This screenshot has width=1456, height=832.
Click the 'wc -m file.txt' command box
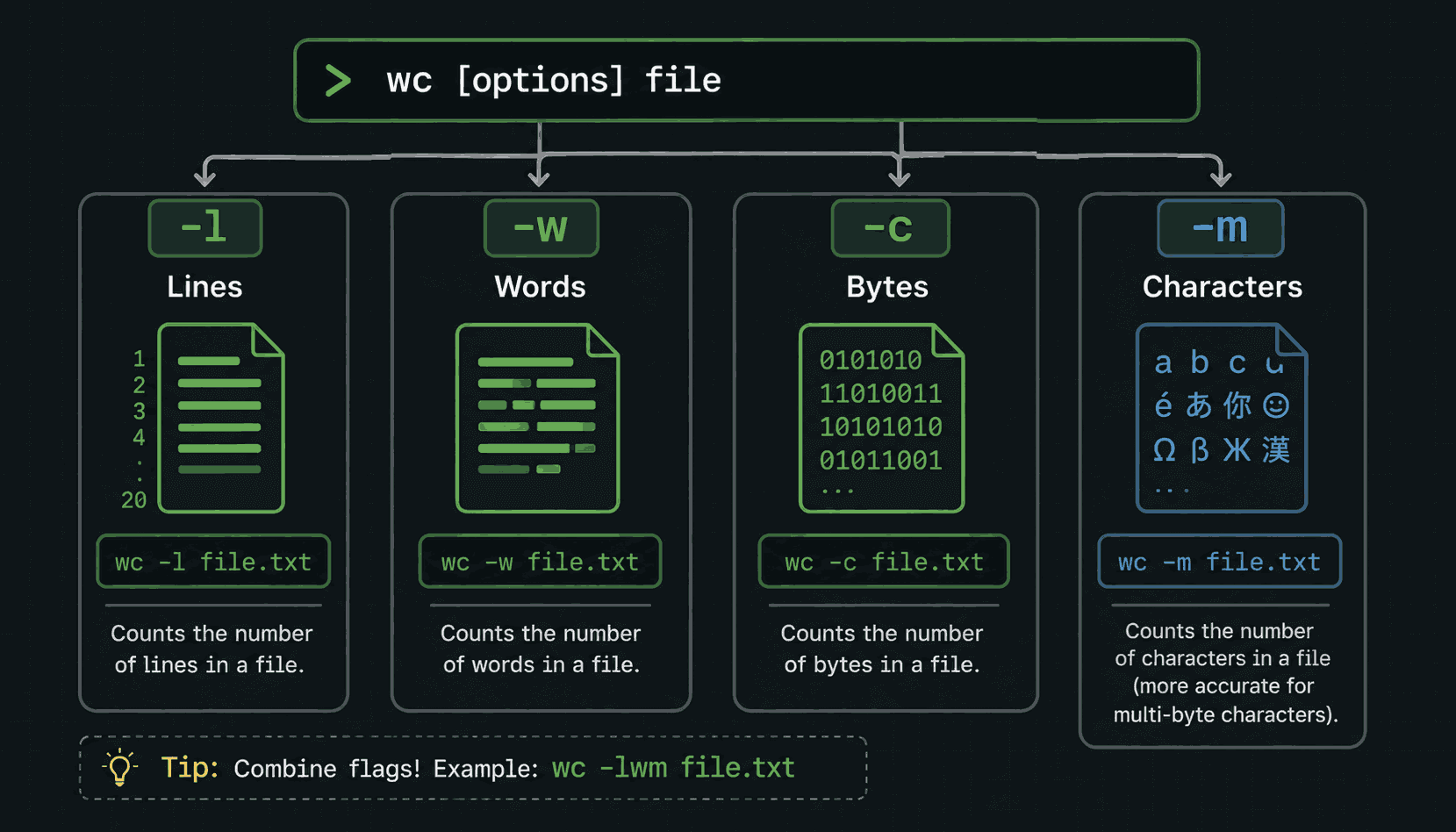pyautogui.click(x=1220, y=562)
